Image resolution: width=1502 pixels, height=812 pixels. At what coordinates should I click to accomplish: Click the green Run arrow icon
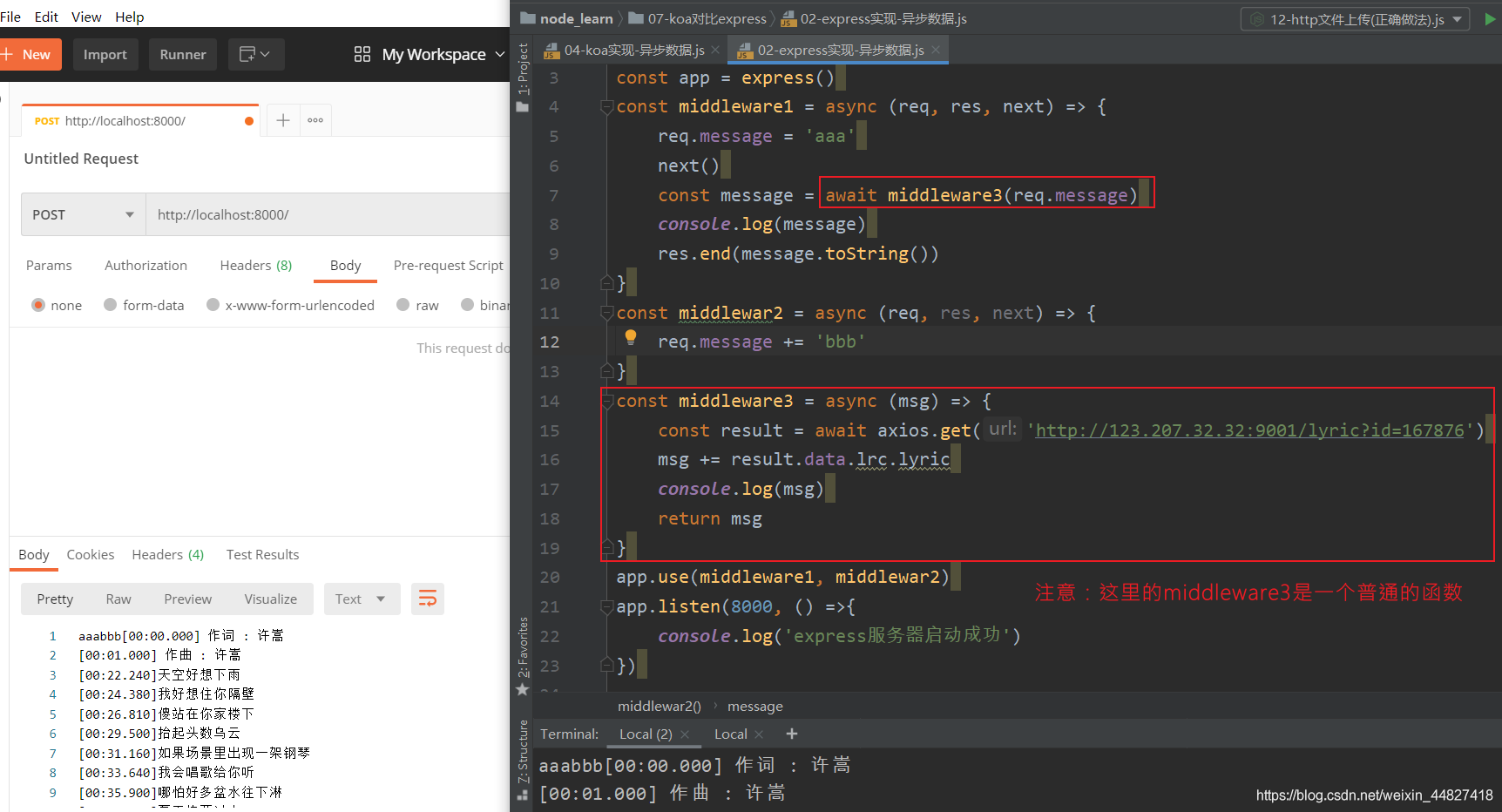click(1490, 19)
